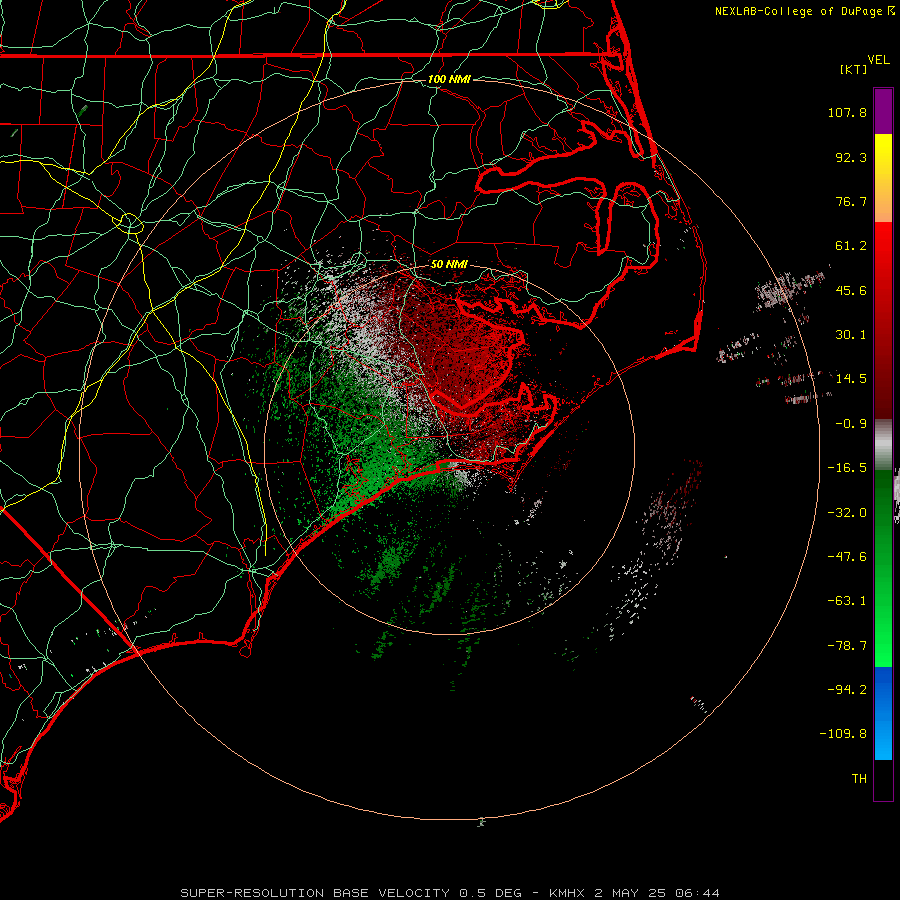Click the -94.2 velocity scale value
This screenshot has width=900, height=900.
(847, 690)
